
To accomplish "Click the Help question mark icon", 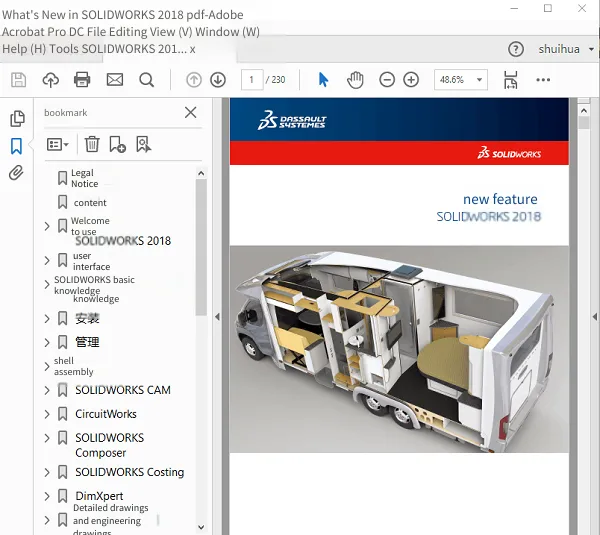I will [x=516, y=49].
